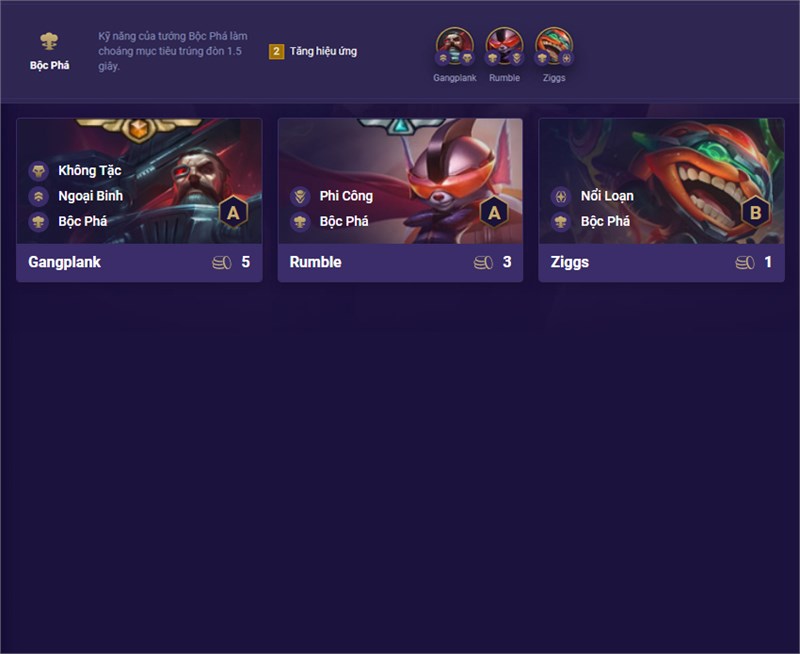Click the Bộc Phá trait icon in header
The image size is (800, 654).
pyautogui.click(x=49, y=41)
